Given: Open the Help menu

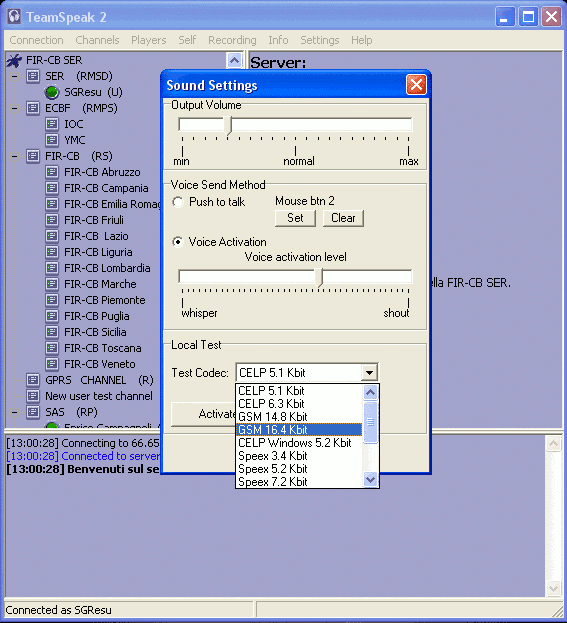Looking at the screenshot, I should pos(362,40).
